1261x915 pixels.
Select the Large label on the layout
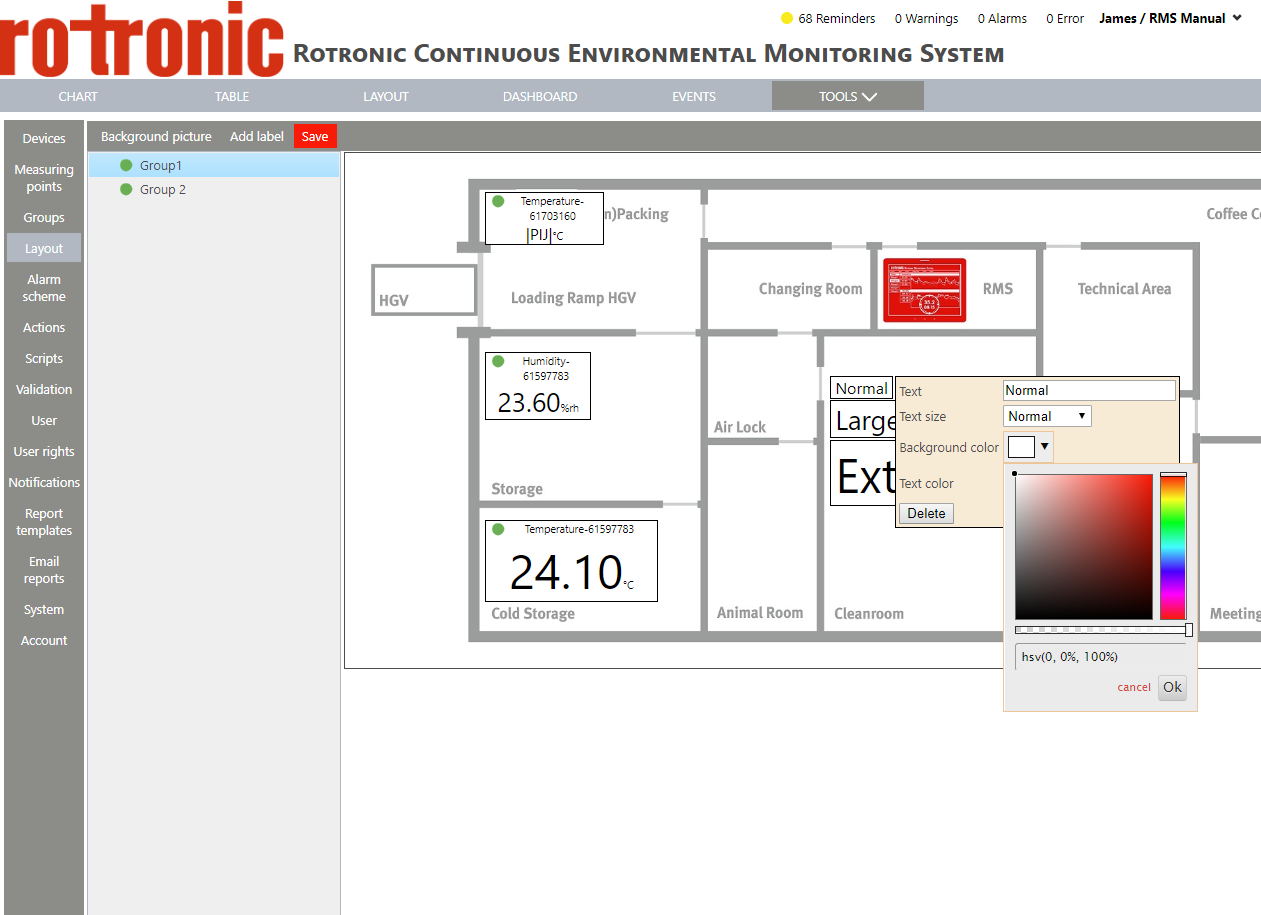point(864,420)
